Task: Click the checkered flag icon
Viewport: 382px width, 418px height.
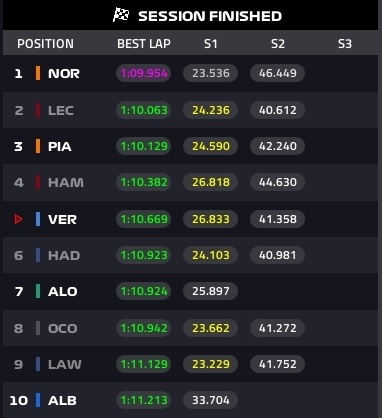Action: click(x=121, y=15)
